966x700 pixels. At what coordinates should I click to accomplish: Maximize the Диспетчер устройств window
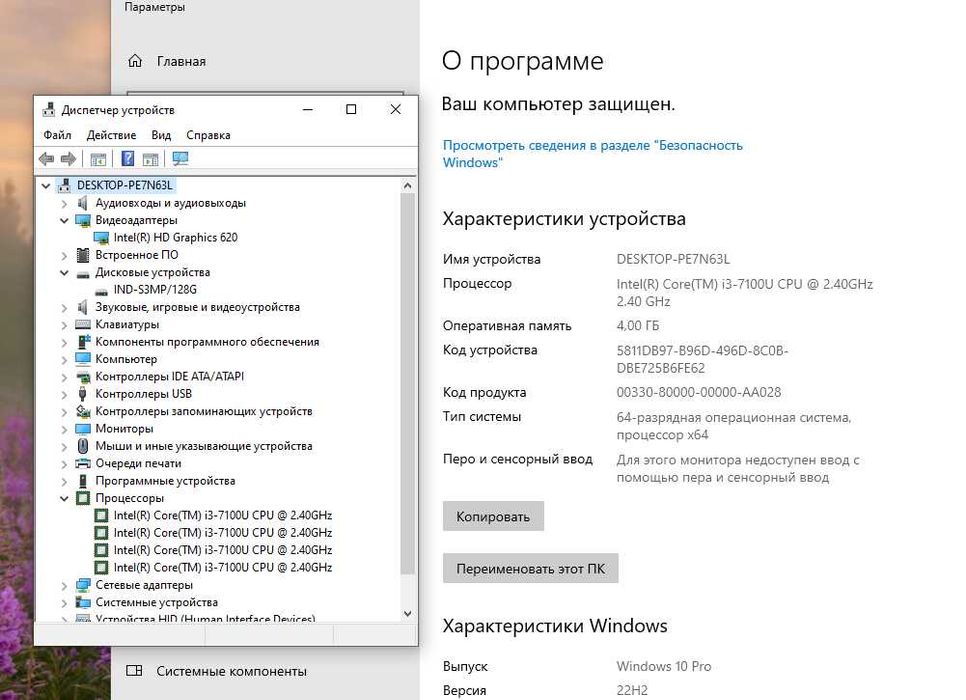(x=351, y=109)
